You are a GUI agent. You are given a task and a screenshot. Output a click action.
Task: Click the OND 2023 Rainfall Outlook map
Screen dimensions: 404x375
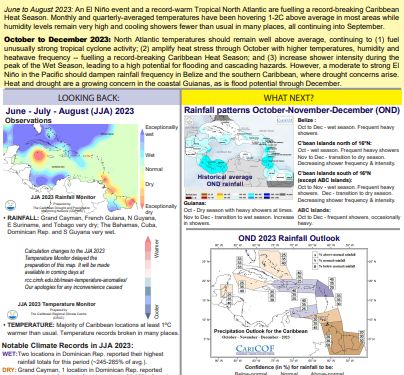point(289,302)
